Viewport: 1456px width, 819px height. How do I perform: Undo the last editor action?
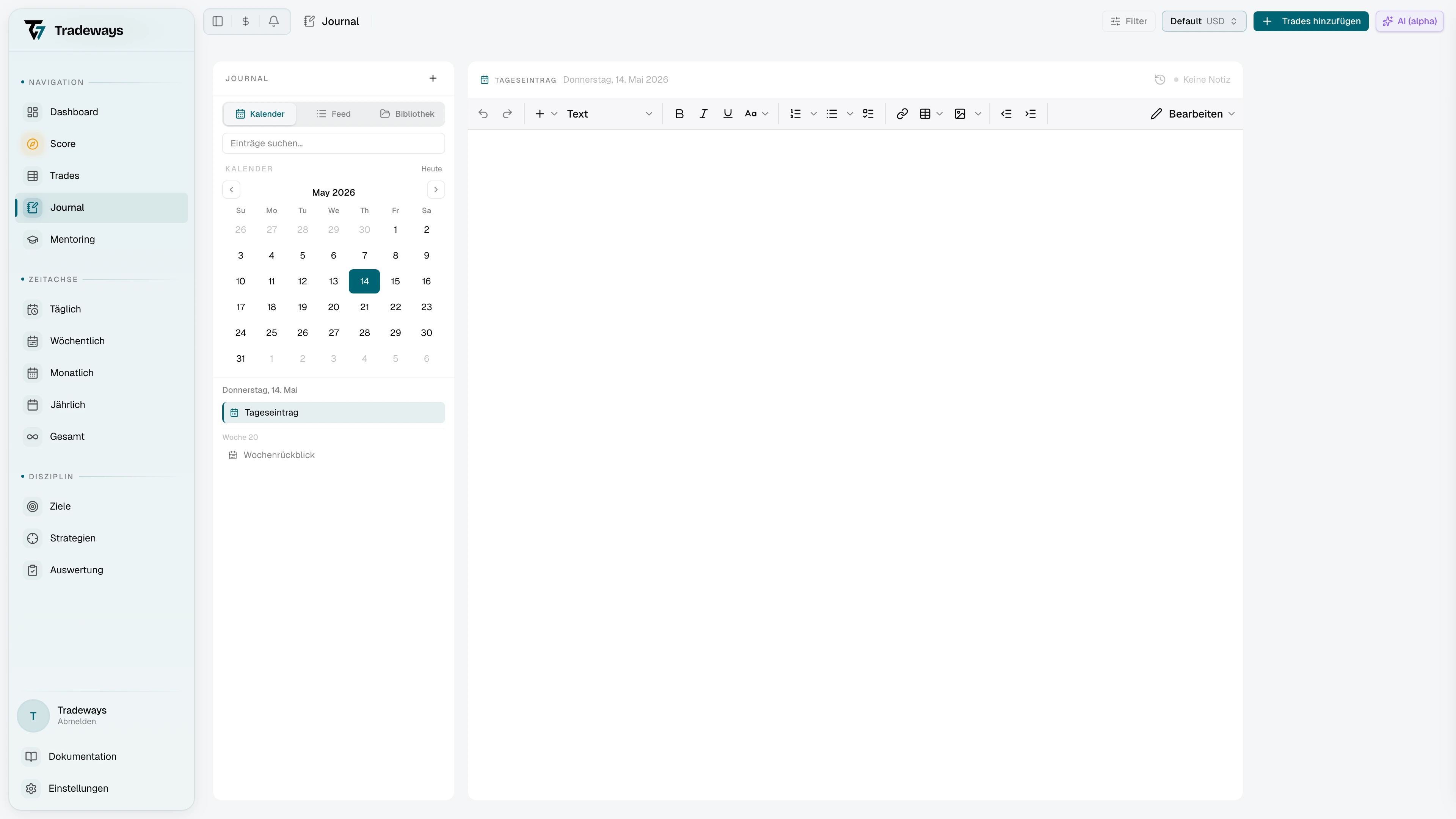483,114
